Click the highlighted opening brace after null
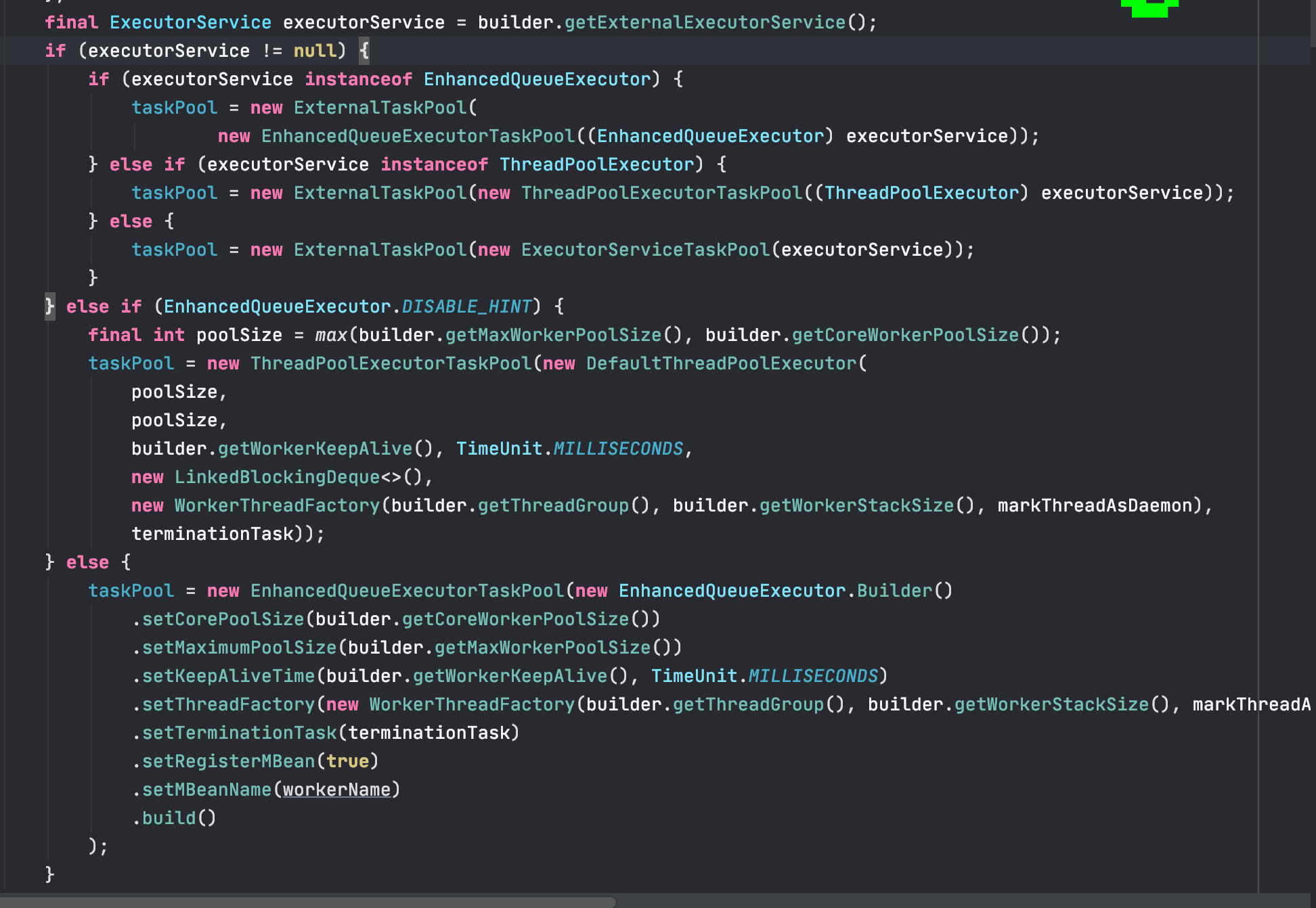The height and width of the screenshot is (908, 1316). point(364,51)
